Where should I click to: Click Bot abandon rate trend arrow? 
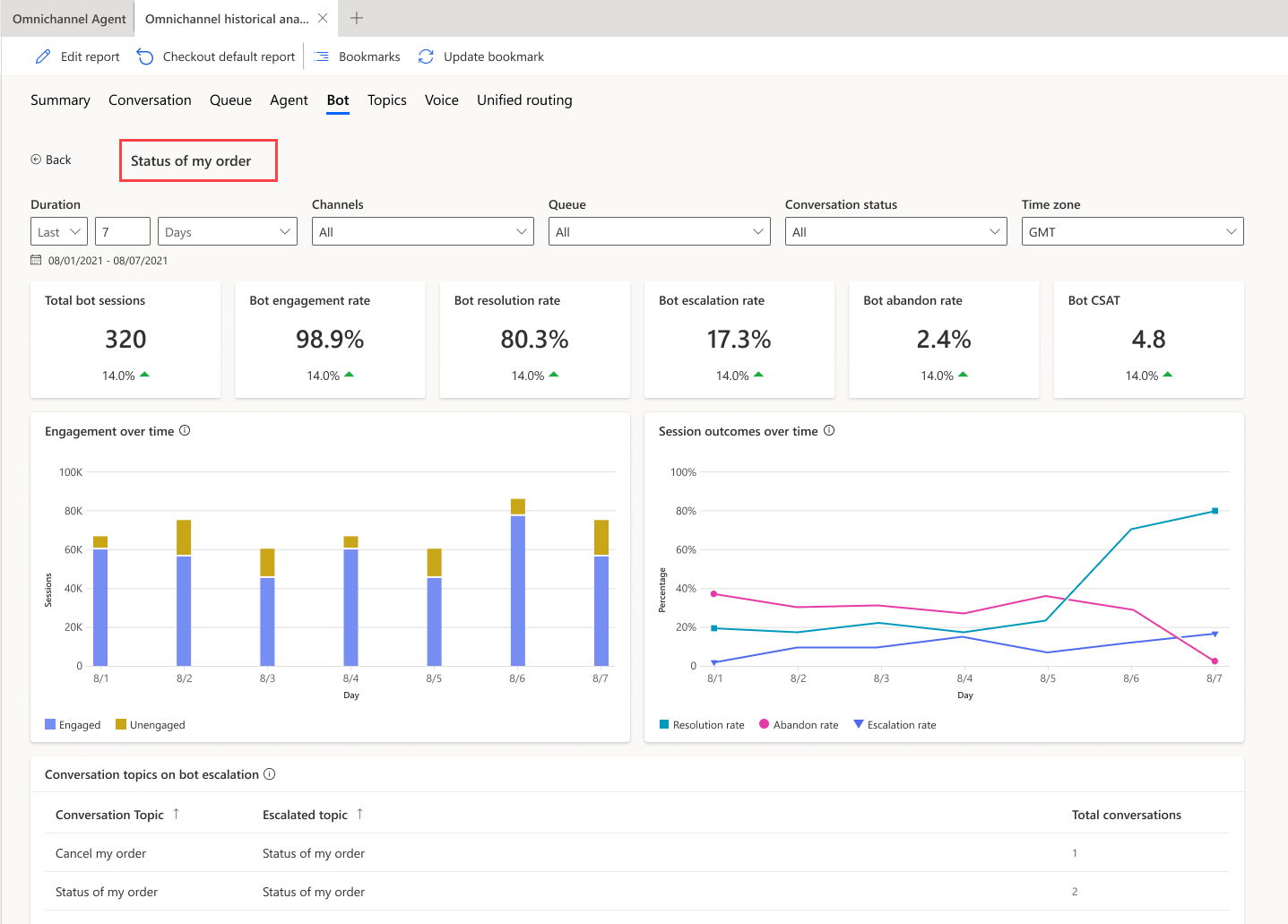point(963,375)
